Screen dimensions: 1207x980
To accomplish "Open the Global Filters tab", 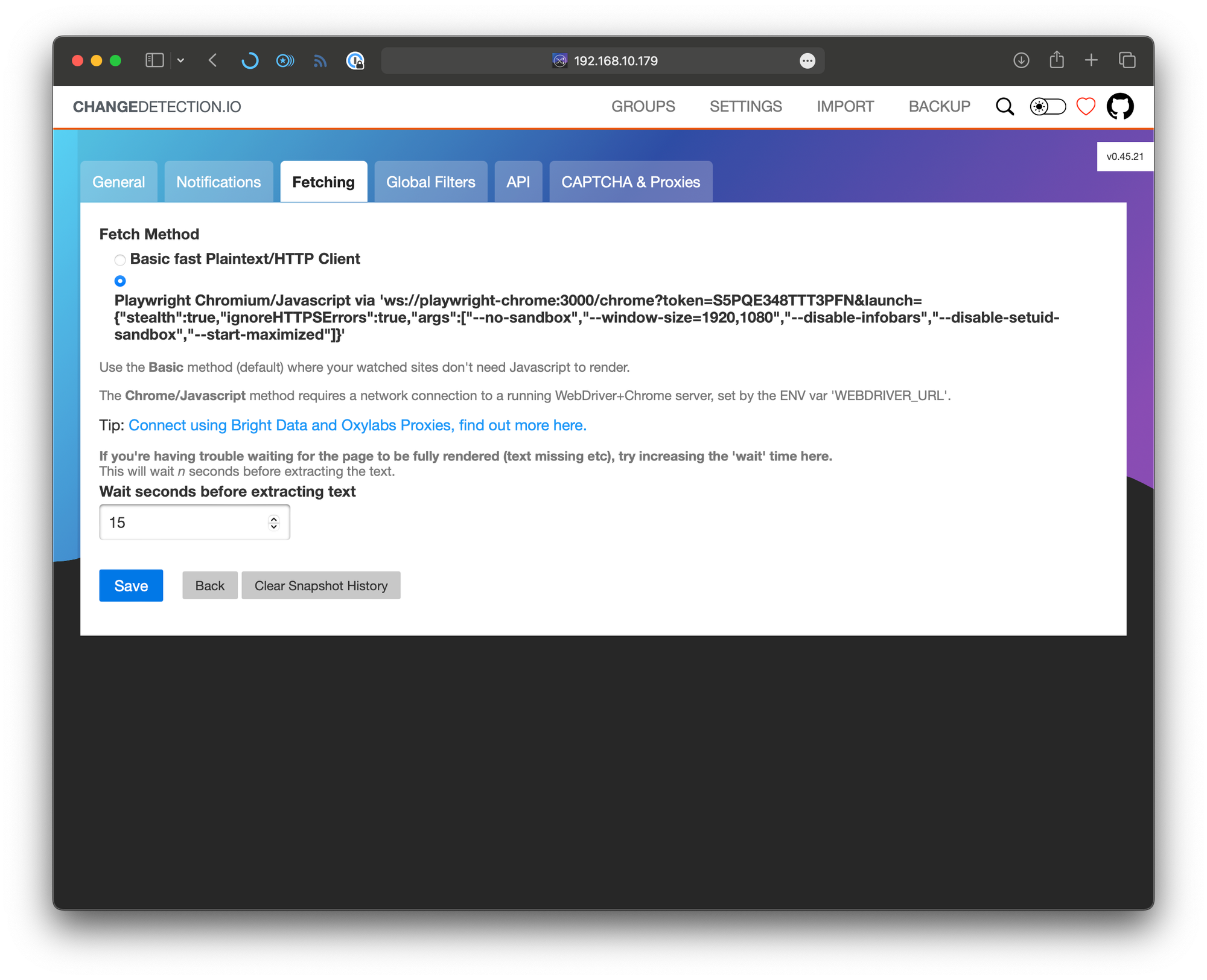I will click(431, 182).
